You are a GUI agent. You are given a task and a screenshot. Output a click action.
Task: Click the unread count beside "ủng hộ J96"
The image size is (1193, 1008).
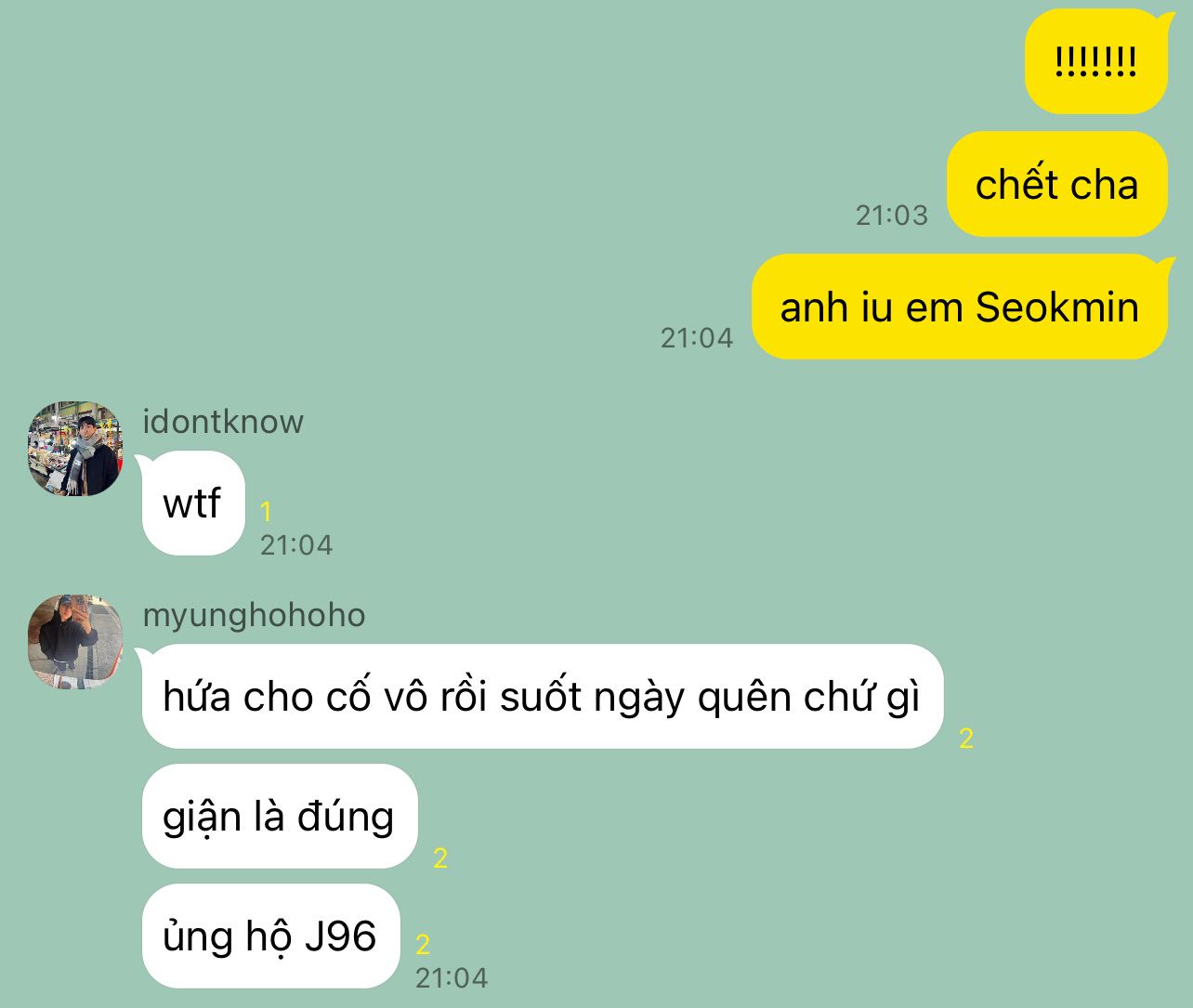423,945
